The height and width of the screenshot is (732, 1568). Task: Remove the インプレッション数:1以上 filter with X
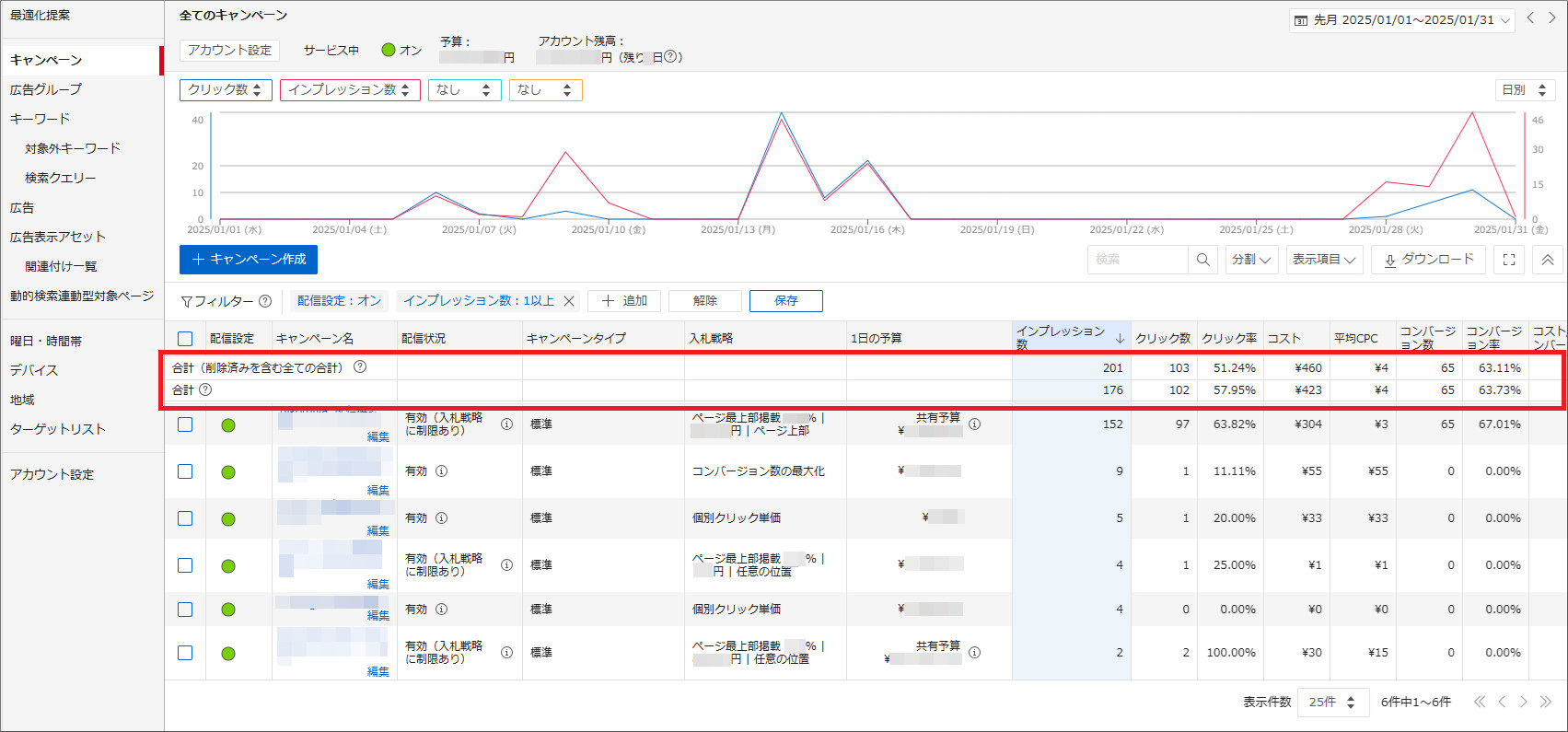click(x=569, y=301)
